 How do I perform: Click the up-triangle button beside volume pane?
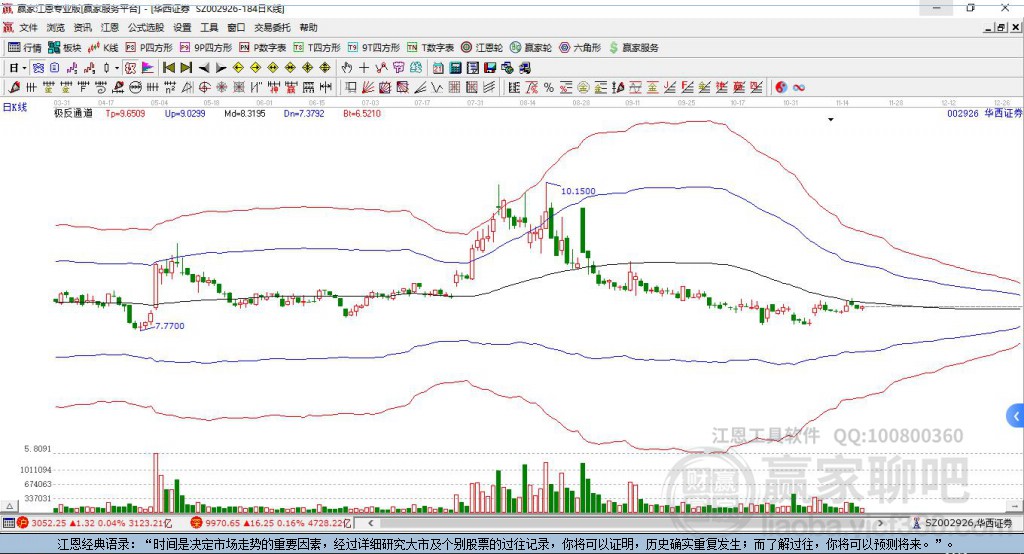pos(9,506)
